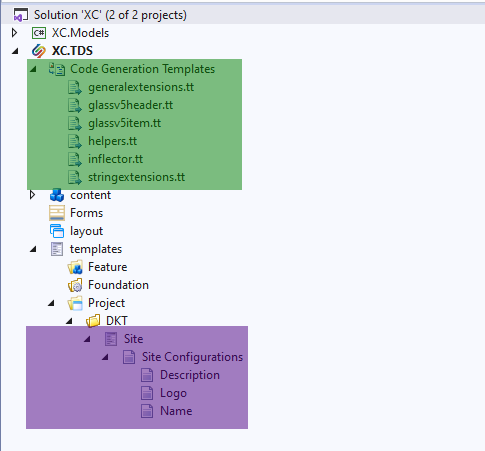Viewport: 485px width, 451px height.
Task: Select the glassv5item.tt file
Action: (124, 123)
